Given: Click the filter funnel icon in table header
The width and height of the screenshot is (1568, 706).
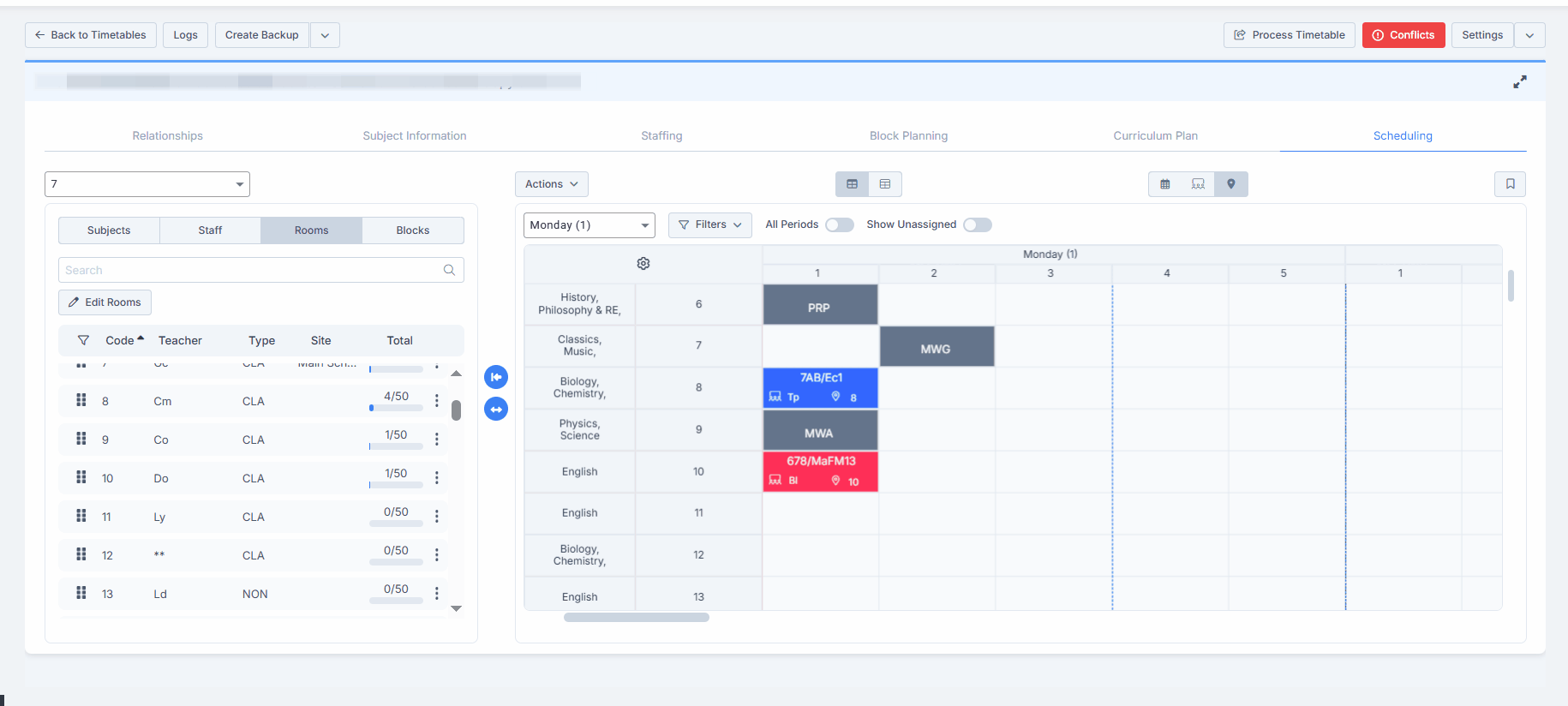Looking at the screenshot, I should (83, 340).
